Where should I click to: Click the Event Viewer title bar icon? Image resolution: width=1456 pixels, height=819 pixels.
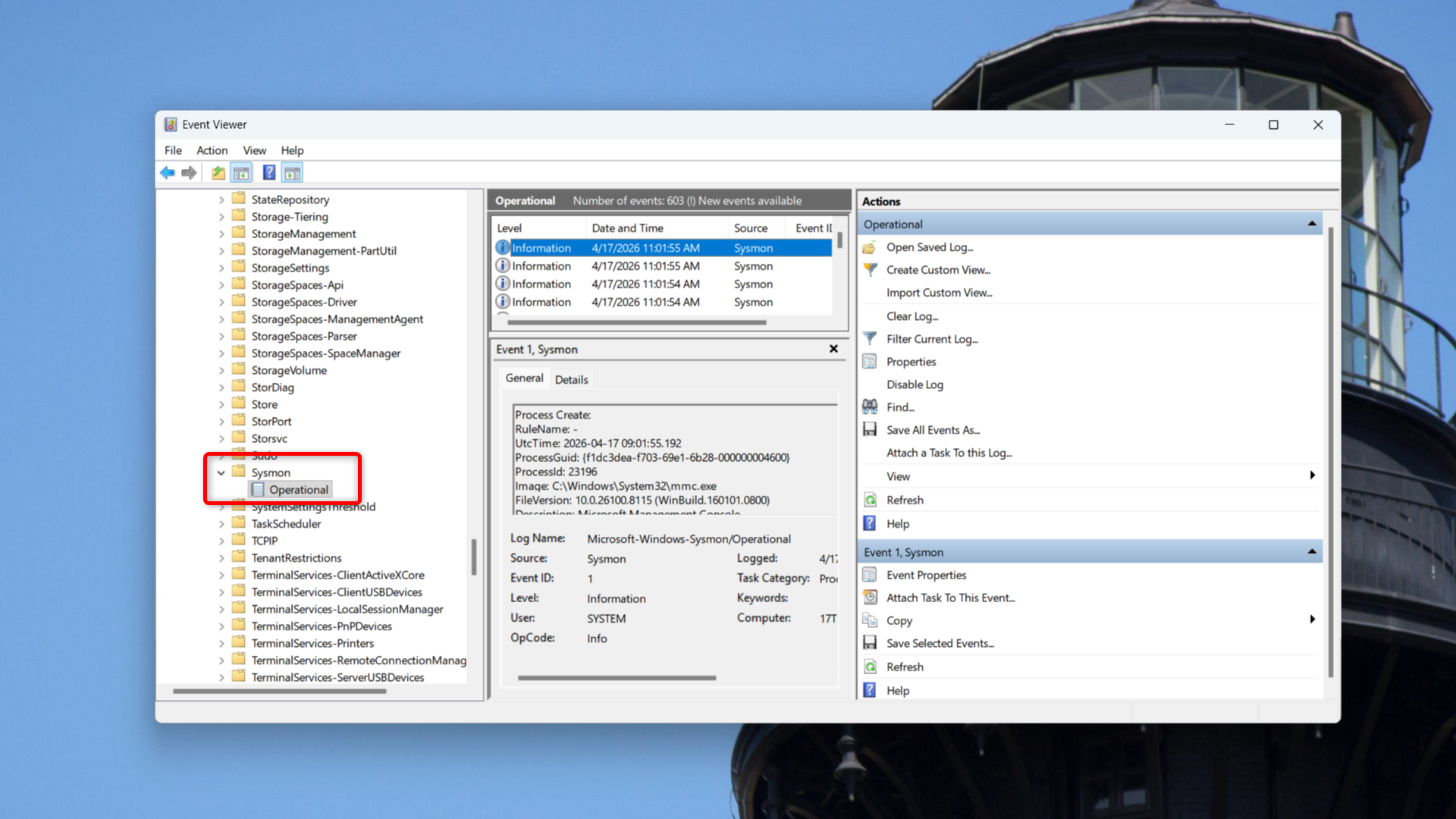(171, 124)
